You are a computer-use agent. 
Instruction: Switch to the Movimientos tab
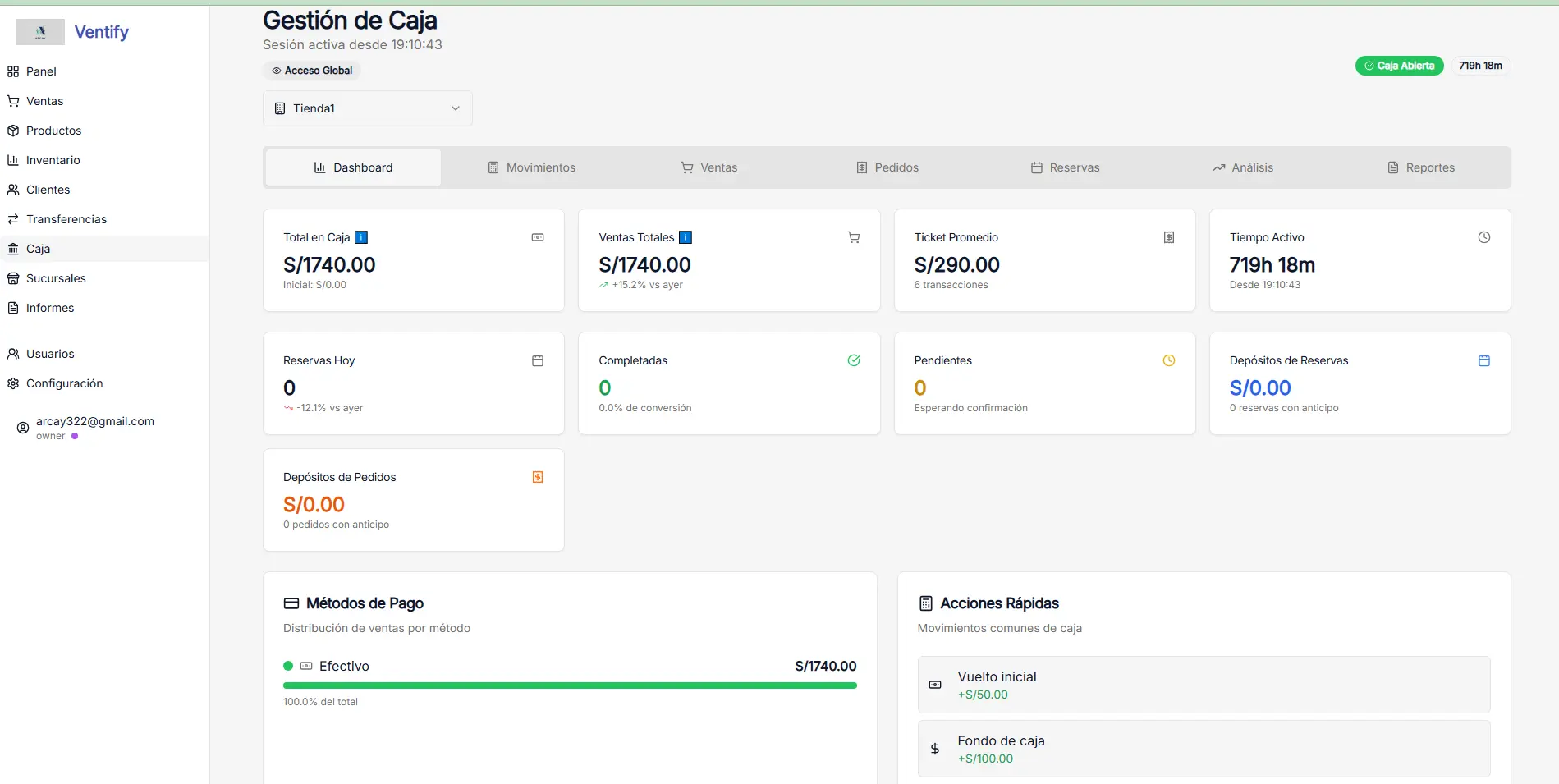click(x=532, y=167)
